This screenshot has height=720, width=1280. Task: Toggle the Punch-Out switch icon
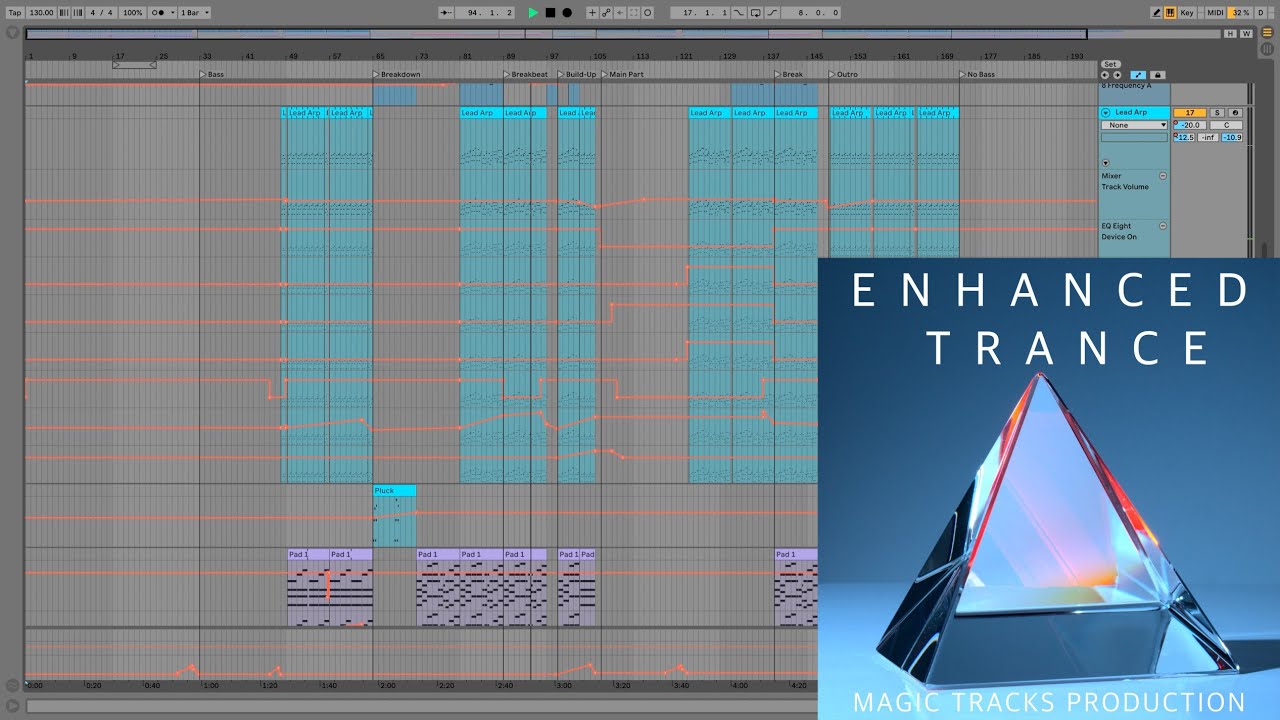pos(771,13)
